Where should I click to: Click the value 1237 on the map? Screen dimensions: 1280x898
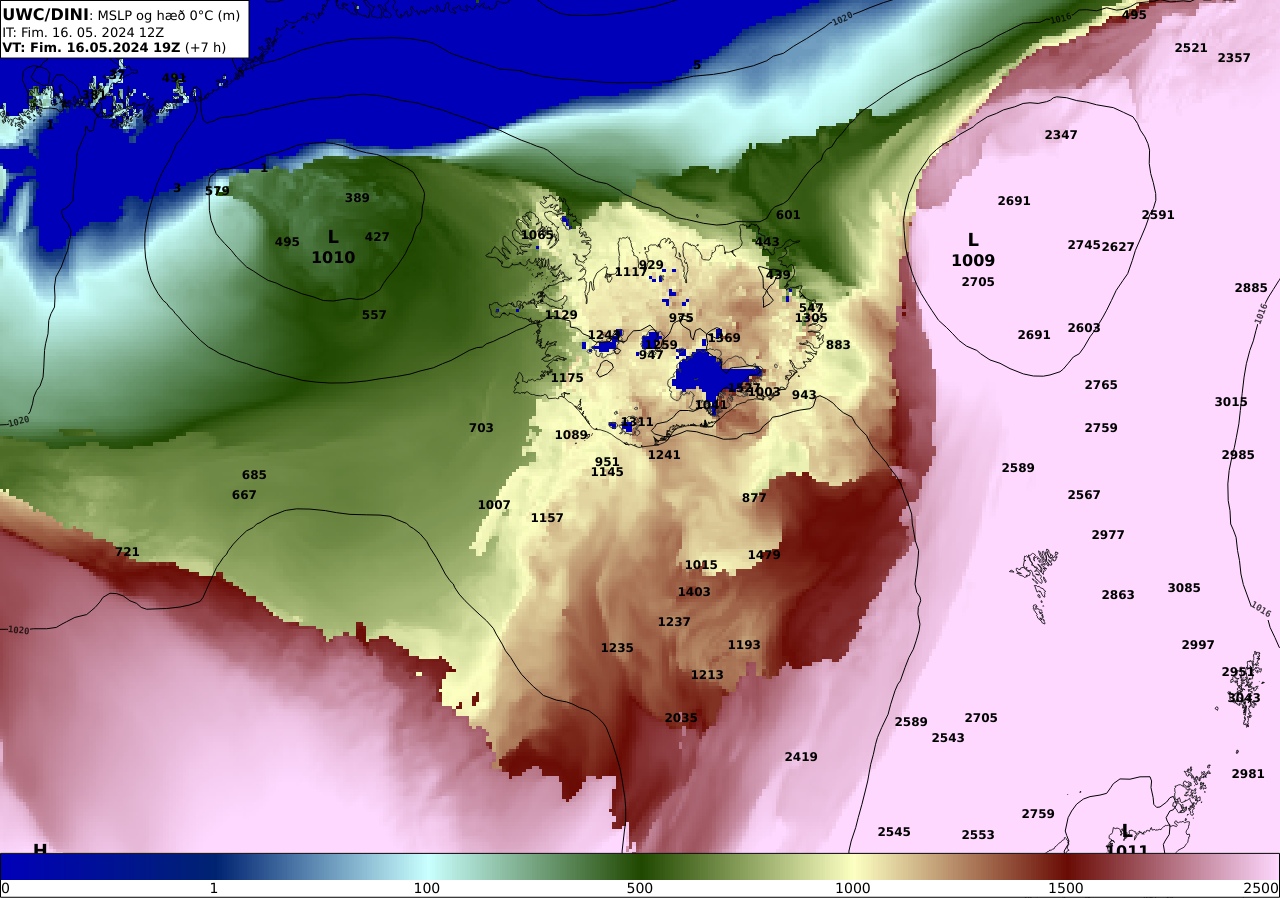pyautogui.click(x=674, y=622)
